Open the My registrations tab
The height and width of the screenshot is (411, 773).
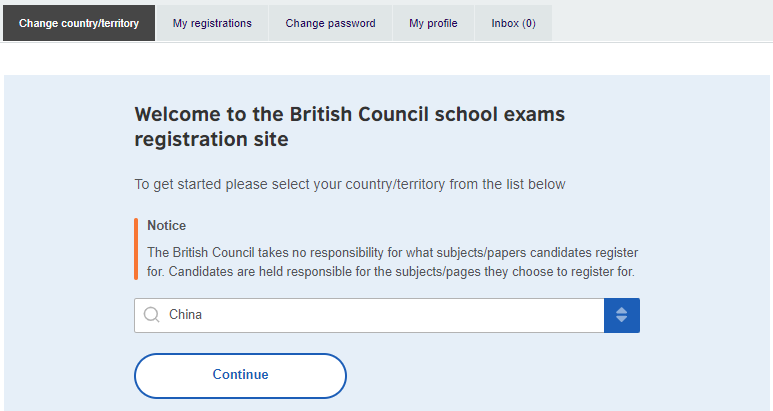(212, 23)
